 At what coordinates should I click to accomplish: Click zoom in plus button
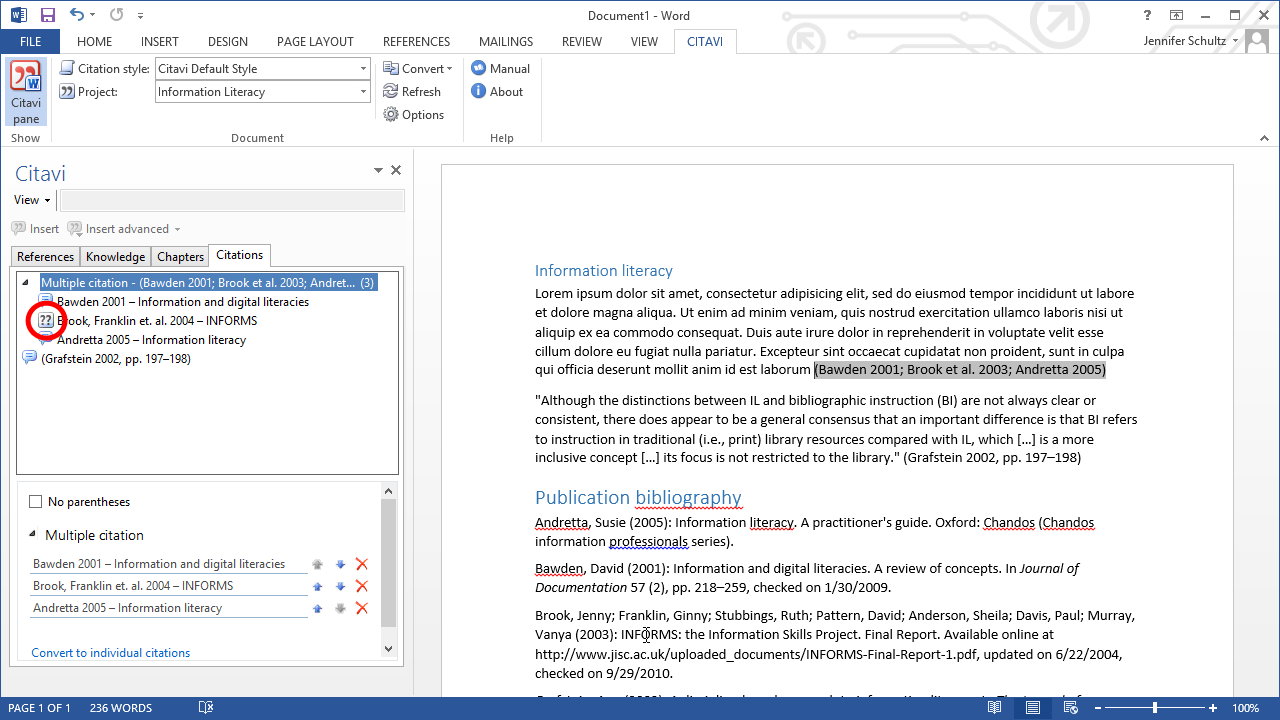[1213, 708]
